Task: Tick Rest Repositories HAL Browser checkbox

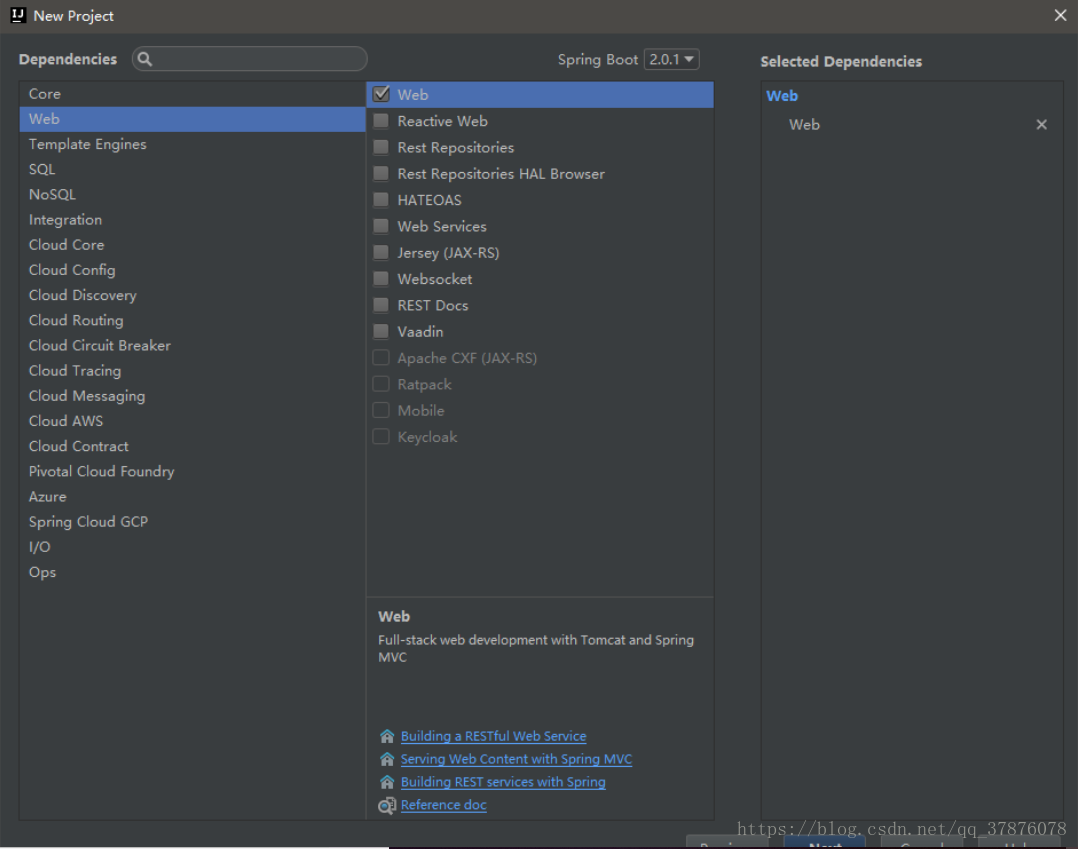Action: click(x=381, y=173)
